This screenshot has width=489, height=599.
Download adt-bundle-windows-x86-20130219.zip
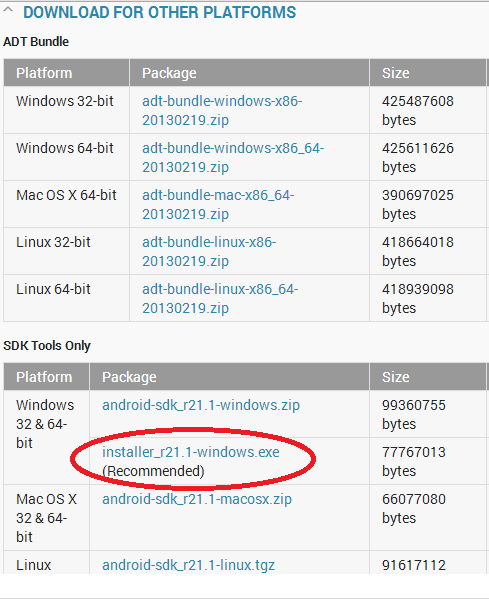pyautogui.click(x=222, y=110)
